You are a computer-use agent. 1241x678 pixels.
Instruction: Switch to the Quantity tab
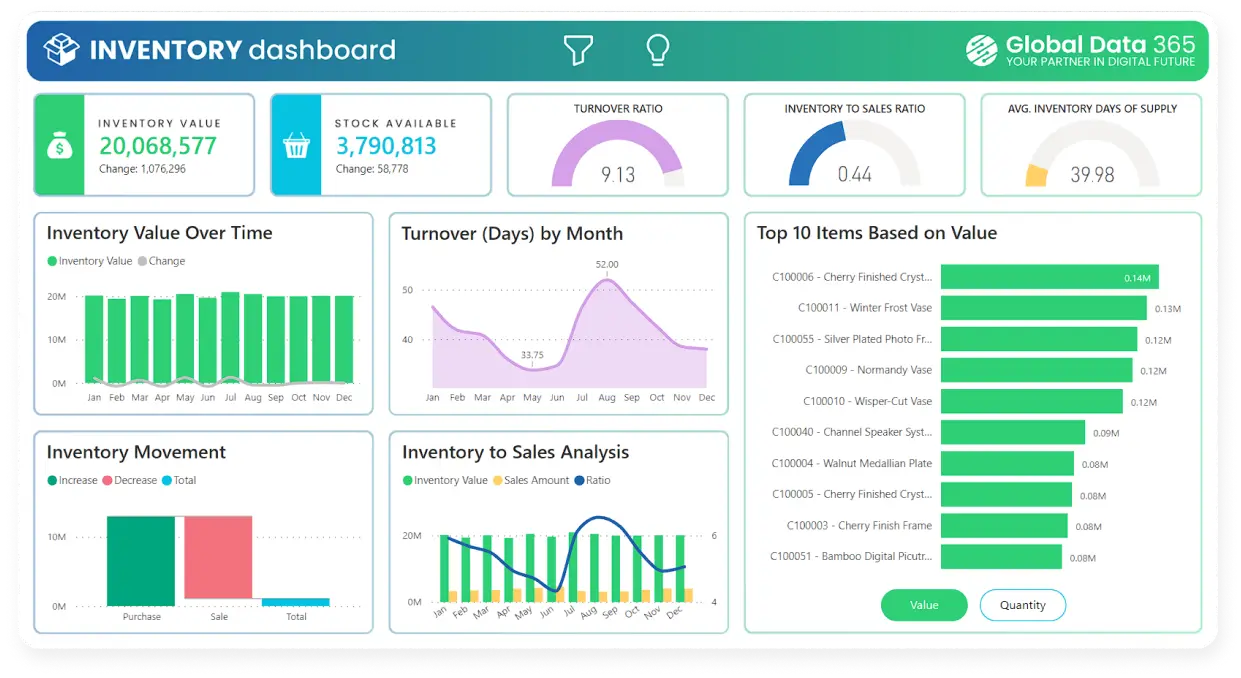tap(1022, 605)
